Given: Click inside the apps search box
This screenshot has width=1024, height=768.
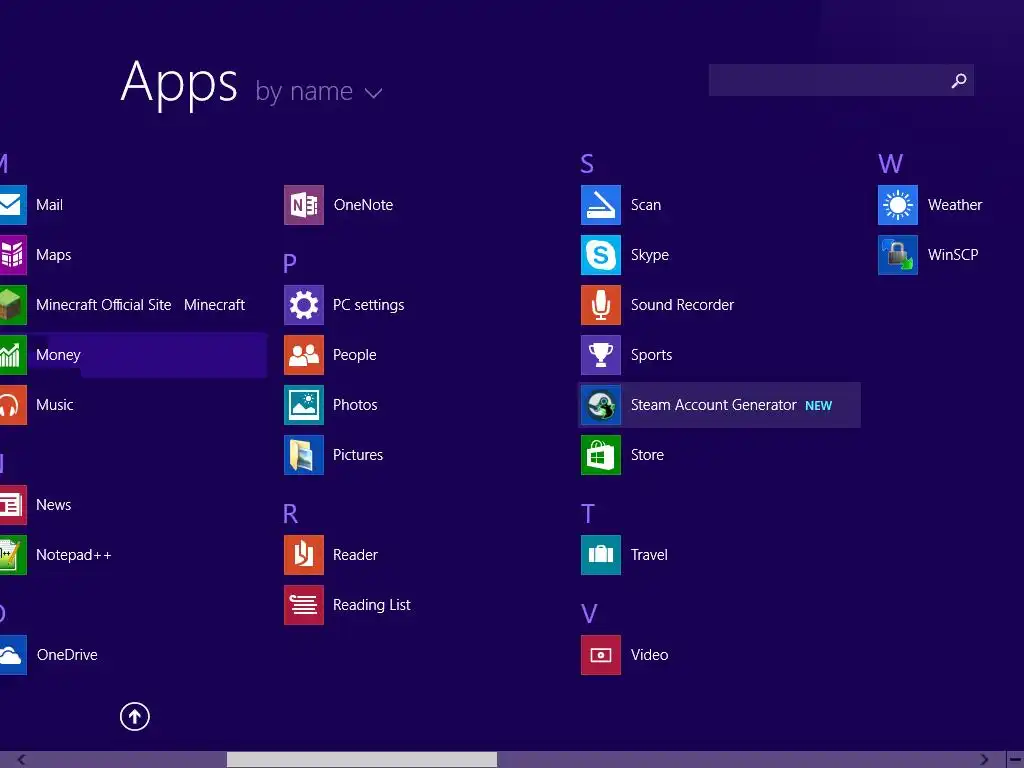Looking at the screenshot, I should [x=841, y=80].
